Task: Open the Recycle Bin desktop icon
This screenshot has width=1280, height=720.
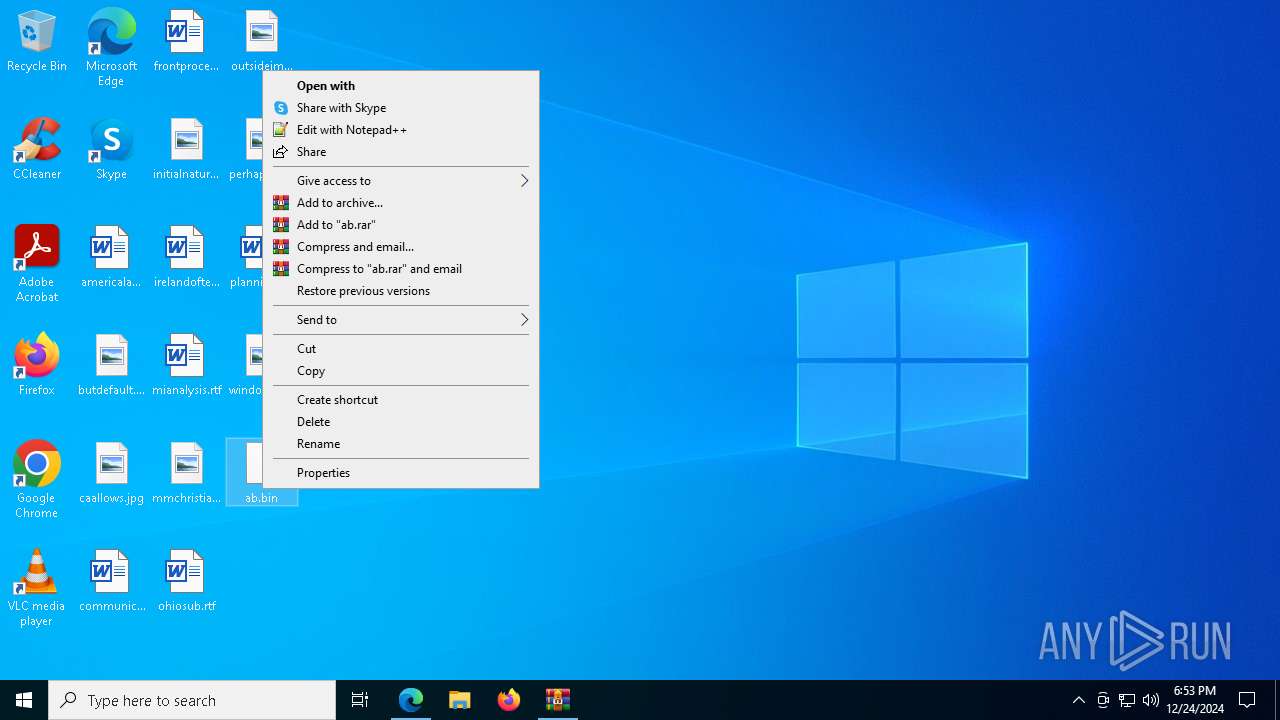Action: click(x=37, y=42)
